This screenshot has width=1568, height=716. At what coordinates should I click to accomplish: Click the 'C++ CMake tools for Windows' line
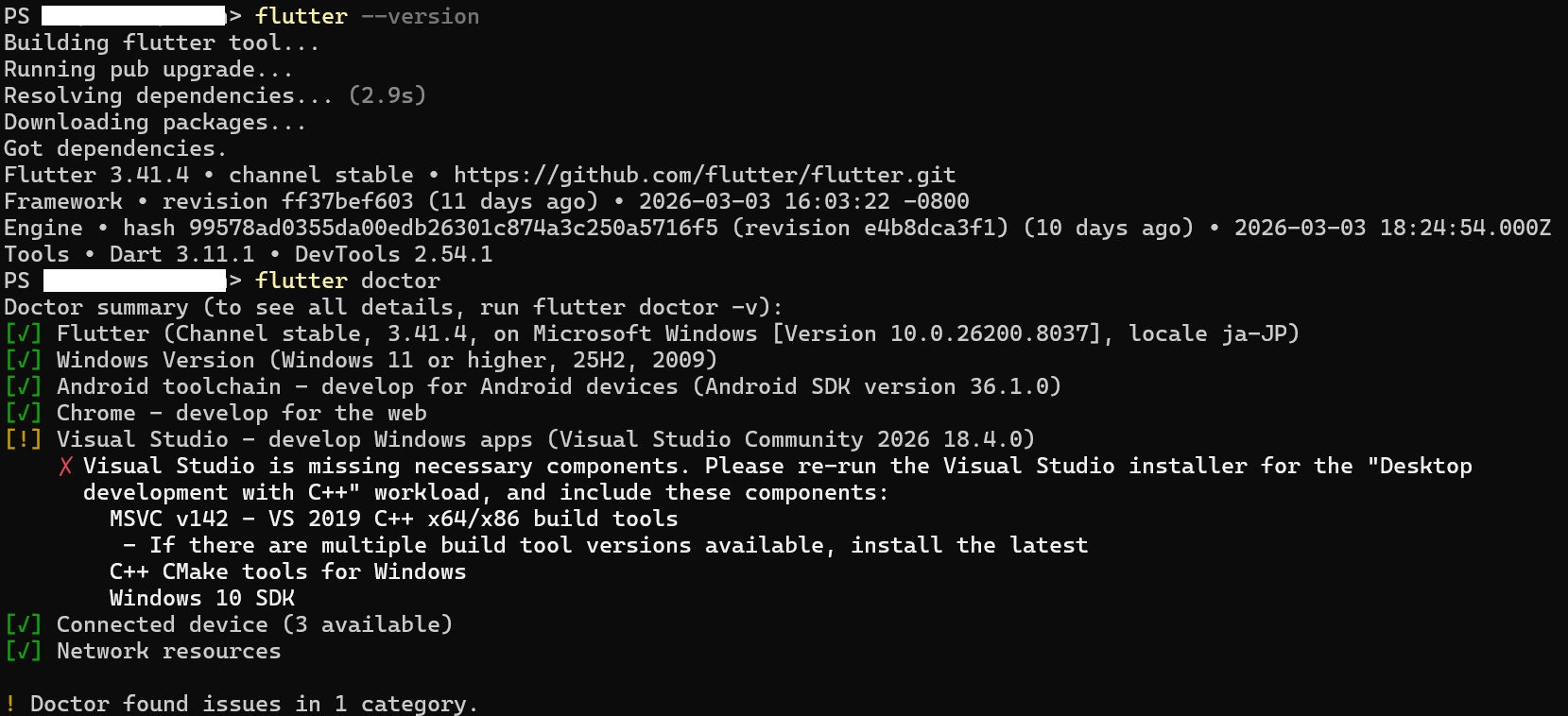click(287, 571)
